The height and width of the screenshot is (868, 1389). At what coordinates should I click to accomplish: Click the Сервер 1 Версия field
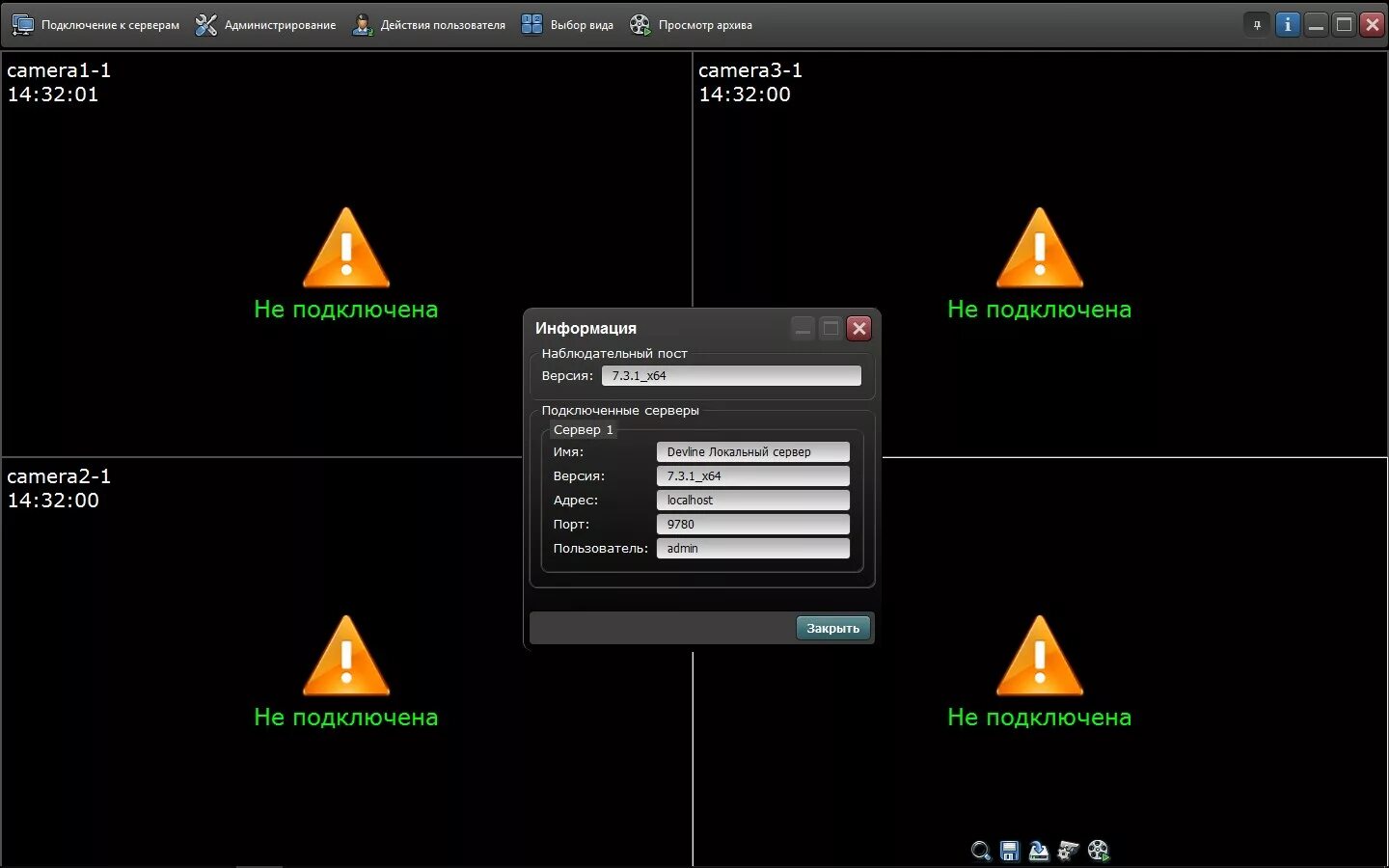tap(752, 475)
